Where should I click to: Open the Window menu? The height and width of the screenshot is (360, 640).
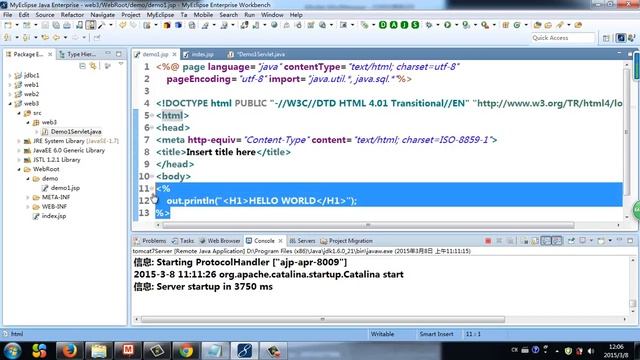point(272,15)
